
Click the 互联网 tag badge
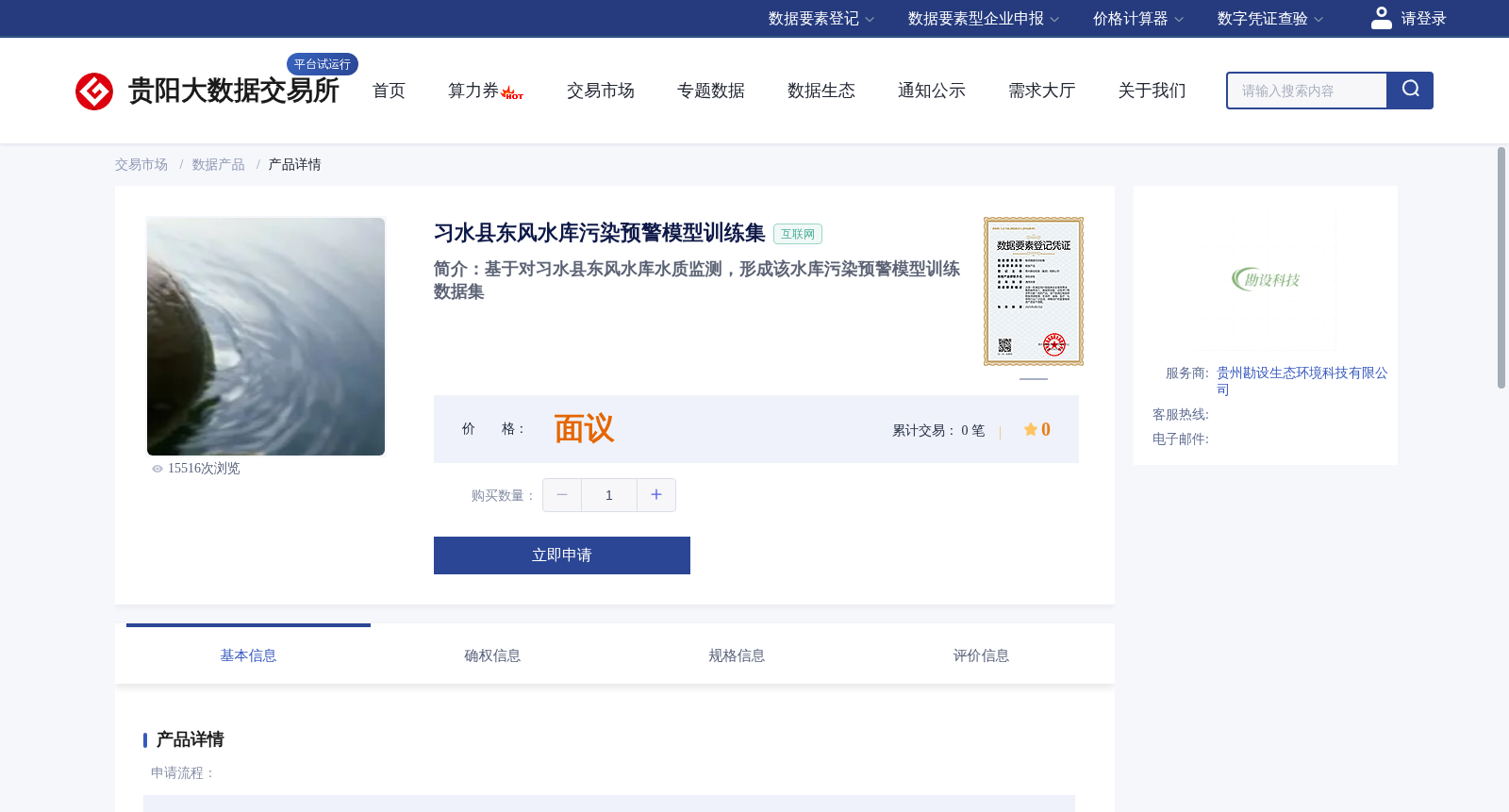(x=798, y=234)
